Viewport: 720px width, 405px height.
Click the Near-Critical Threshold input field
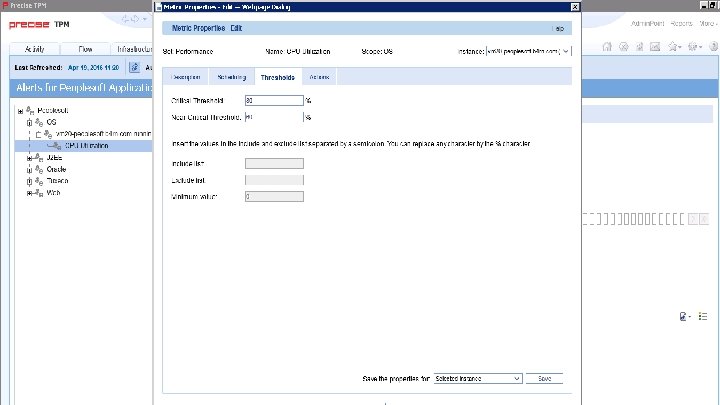coord(274,118)
